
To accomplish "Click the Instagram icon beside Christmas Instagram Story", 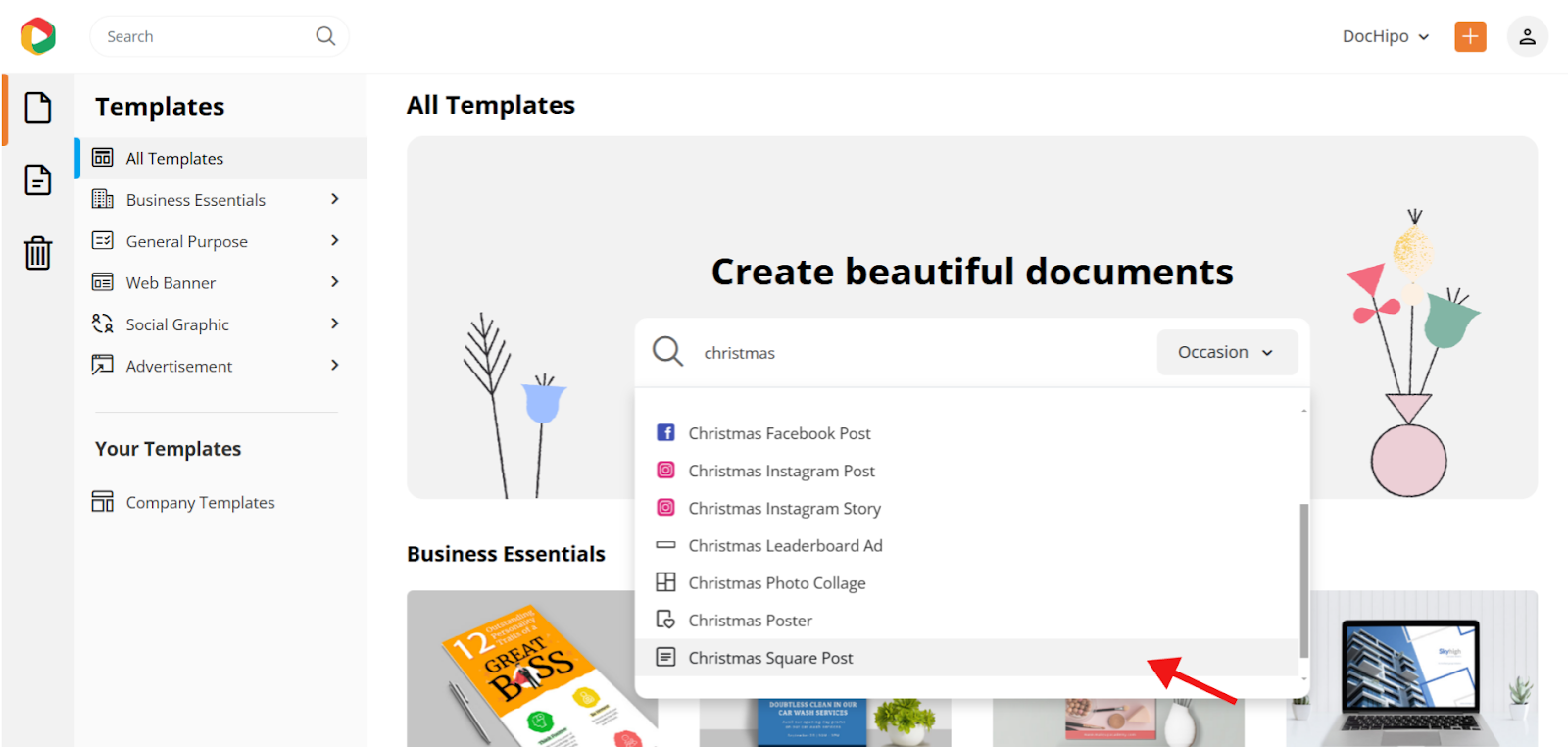I will (x=665, y=507).
